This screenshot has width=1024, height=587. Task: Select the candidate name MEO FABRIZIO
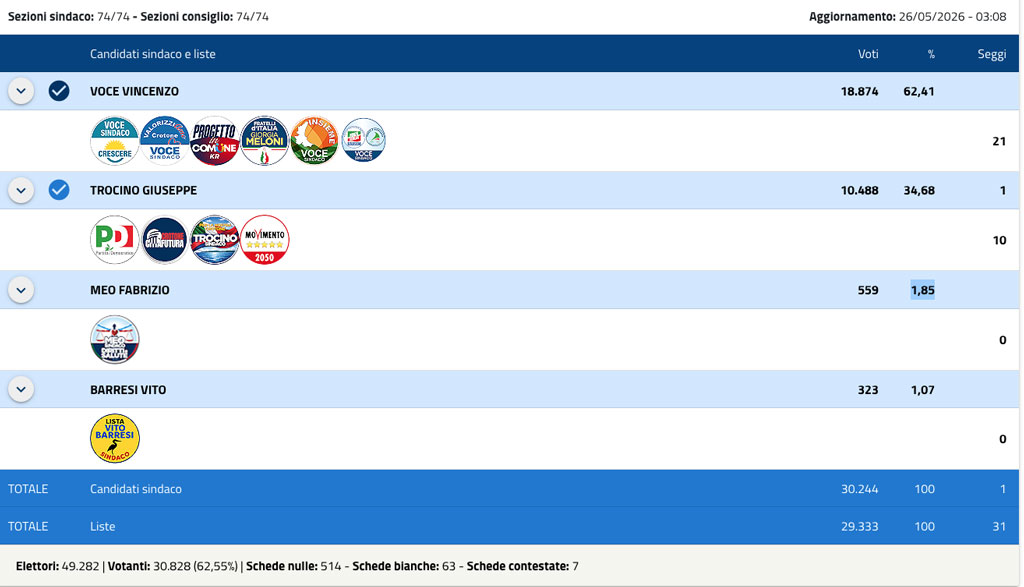[129, 290]
